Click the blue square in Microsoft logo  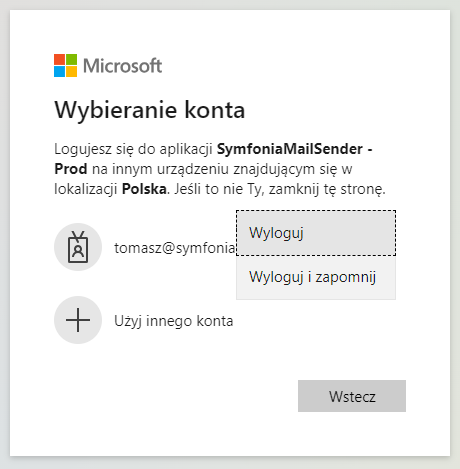59,71
